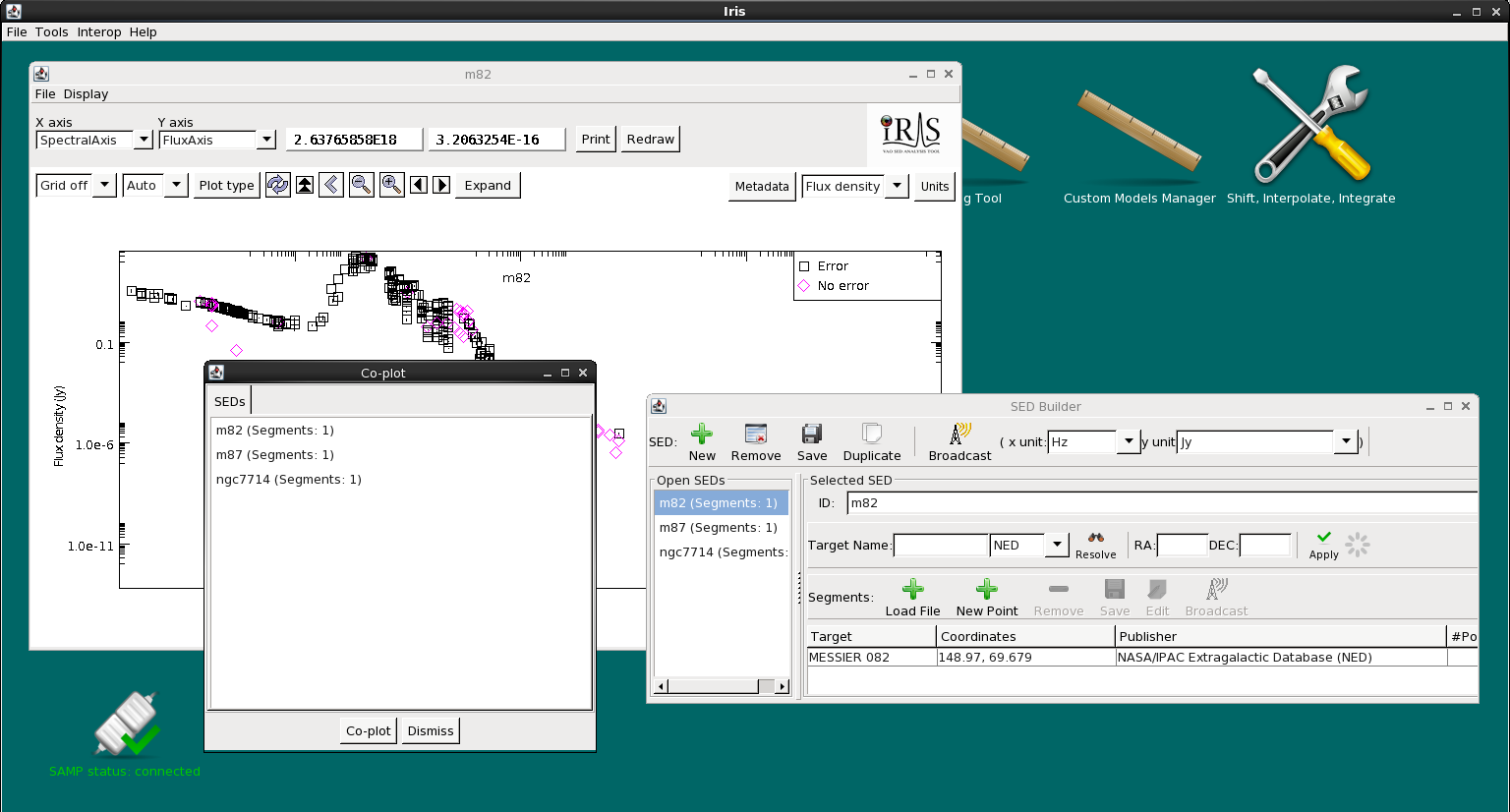
Task: Click the Target Name input field
Action: point(941,545)
